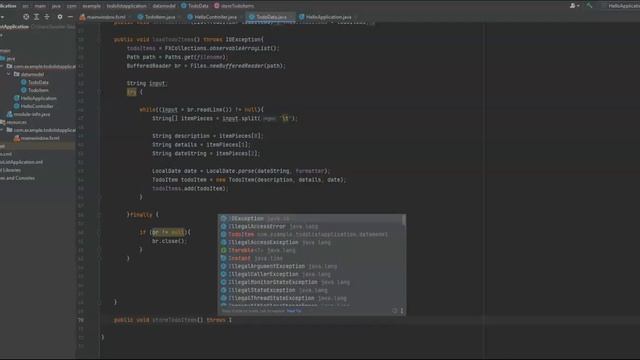Choose Iterable suggestion in completion list
The width and height of the screenshot is (640, 360).
pos(311,250)
